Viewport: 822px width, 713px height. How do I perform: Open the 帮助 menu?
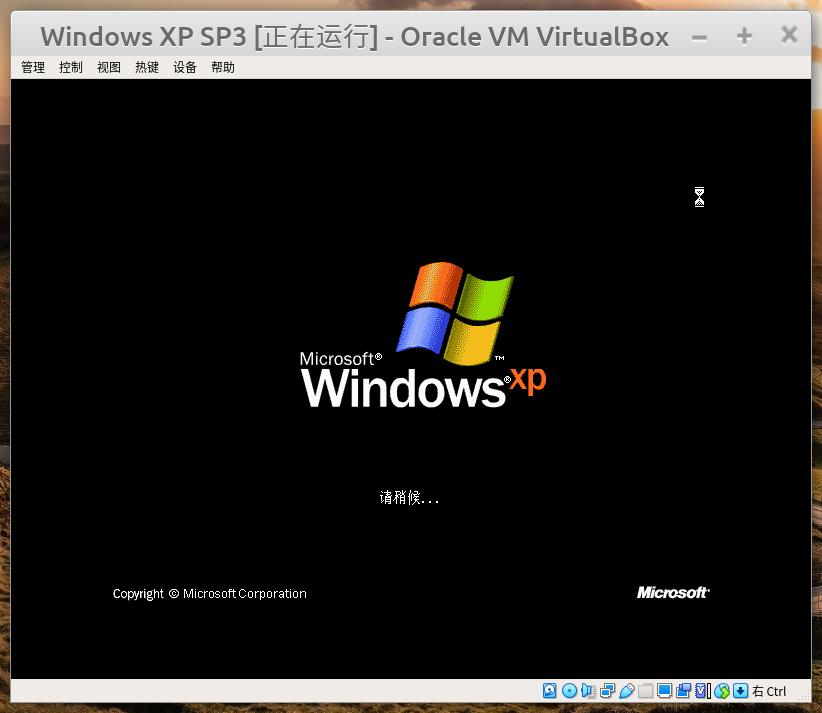[222, 67]
